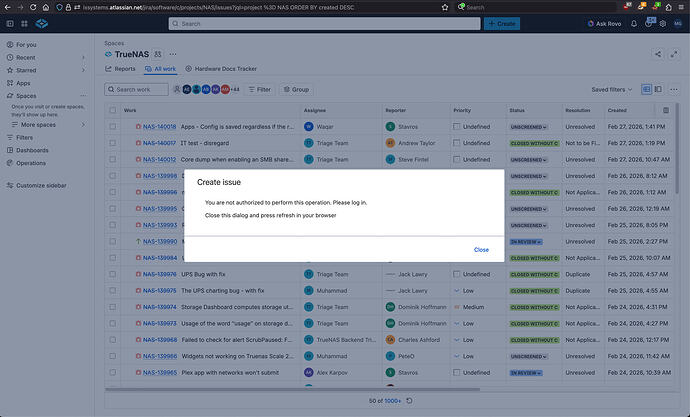Show the +44 additional assignee avatars
The width and height of the screenshot is (690, 417).
pyautogui.click(x=235, y=89)
